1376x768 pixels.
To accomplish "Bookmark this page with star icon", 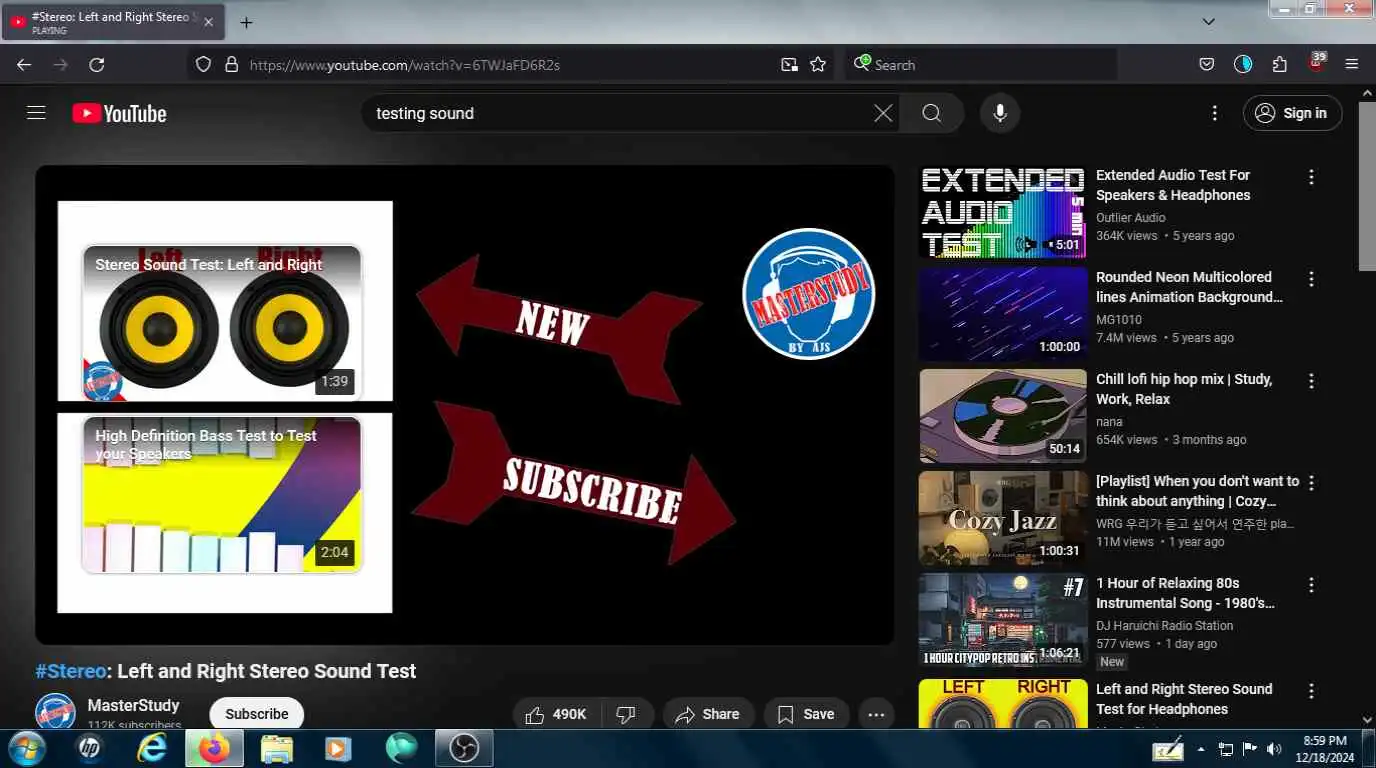I will [x=818, y=64].
